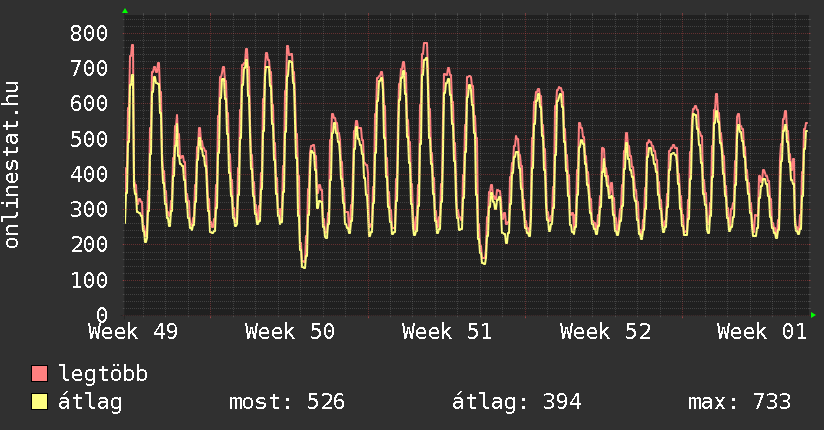Click the green arrow at x-axis end
The height and width of the screenshot is (430, 824).
(x=813, y=315)
